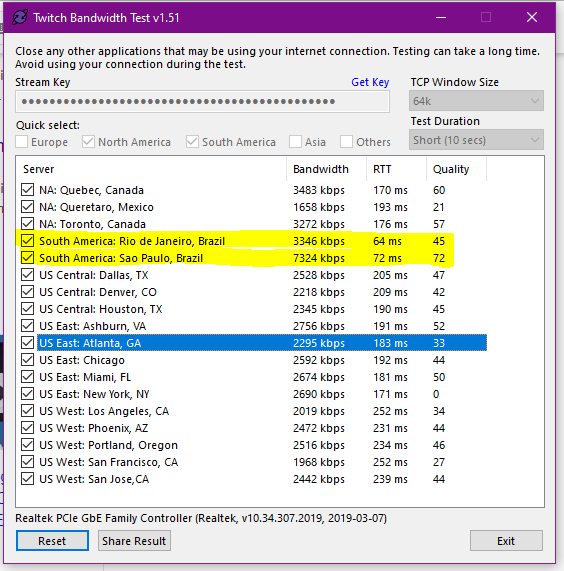Viewport: 564px width, 571px height.
Task: Click the 2442 kbps bandwidth value
Action: (319, 479)
